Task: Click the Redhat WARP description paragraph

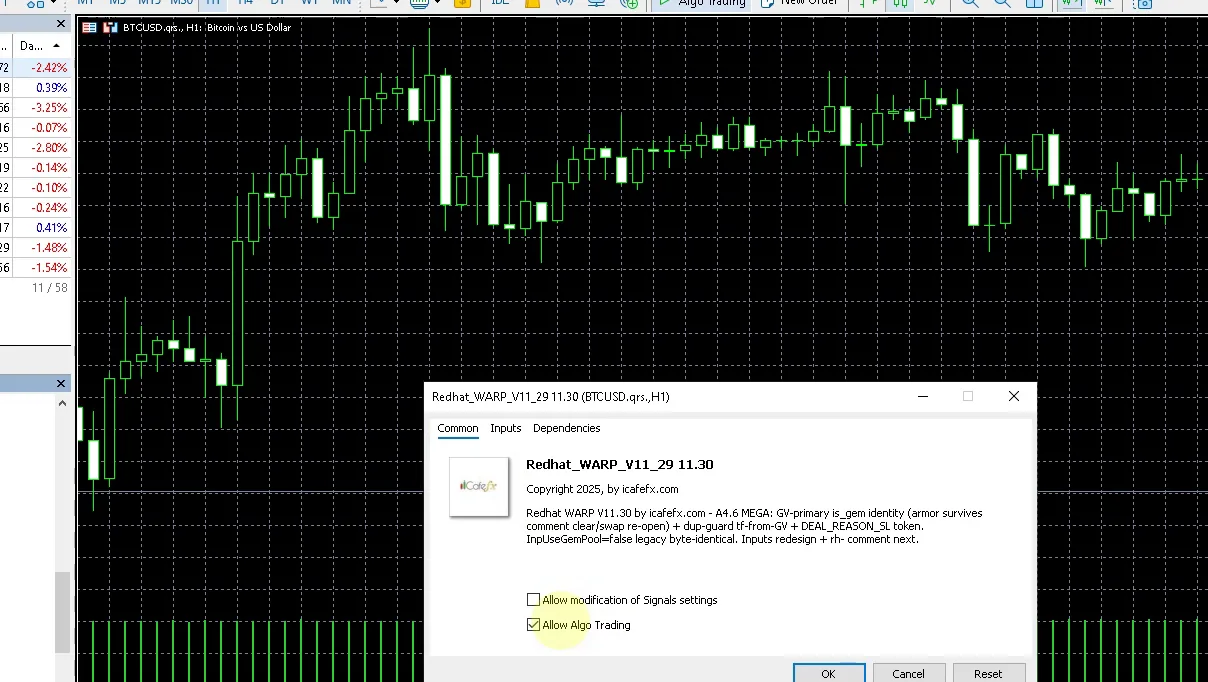Action: coord(754,526)
